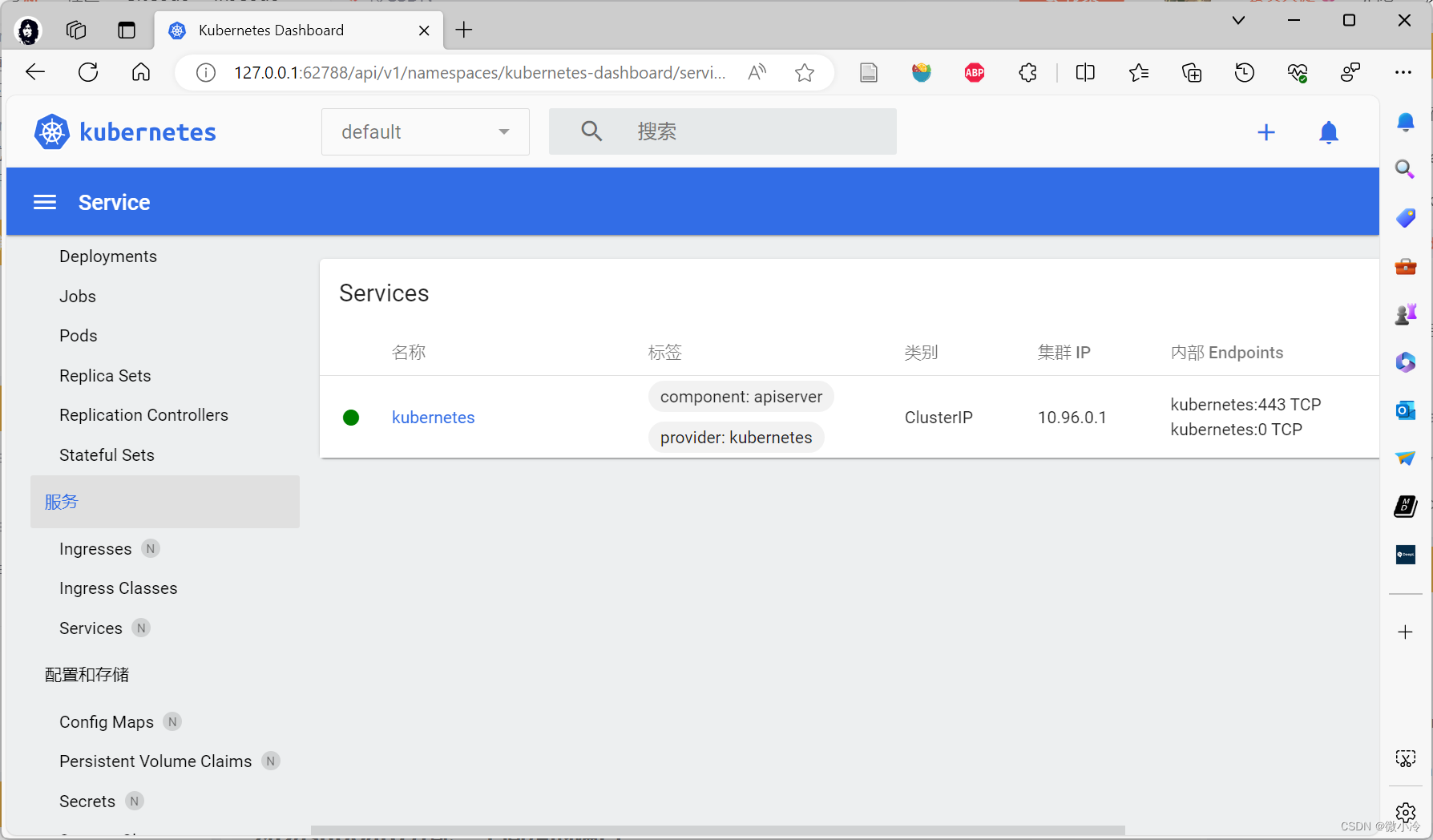Open Outlook in the Edge sidebar
Image resolution: width=1433 pixels, height=840 pixels.
pos(1405,410)
